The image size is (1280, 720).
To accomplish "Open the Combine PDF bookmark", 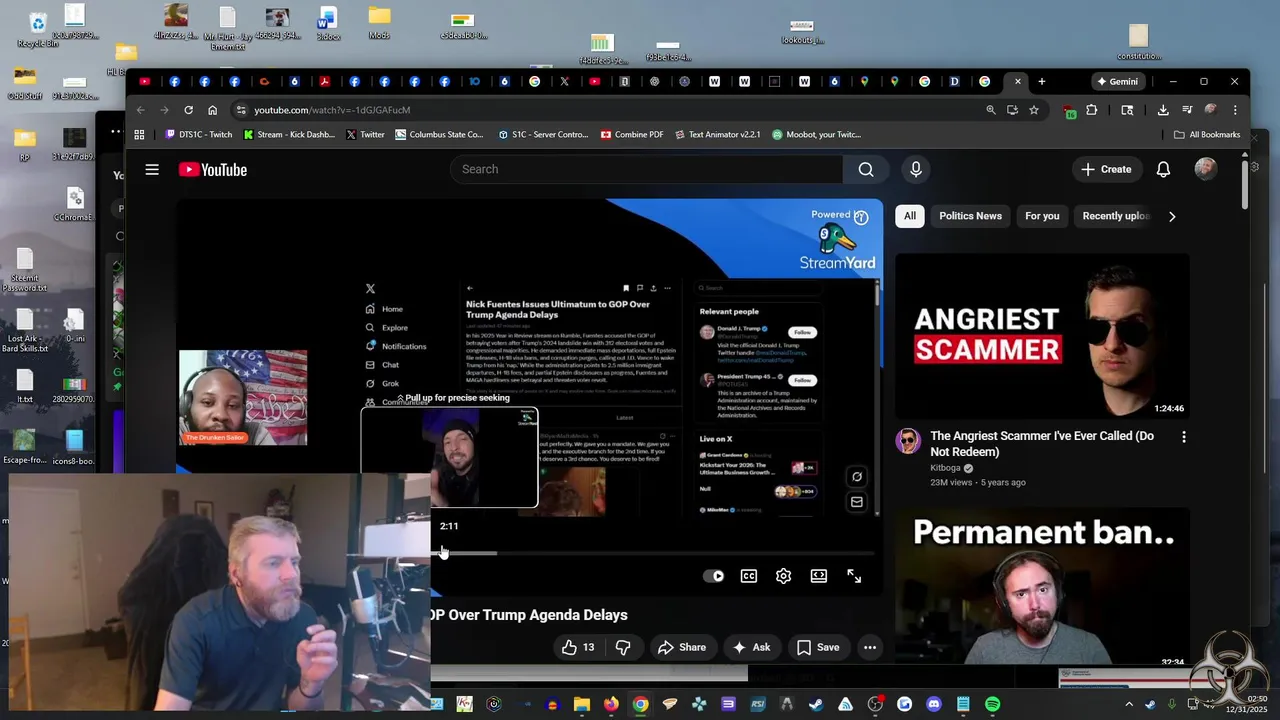I will click(632, 134).
